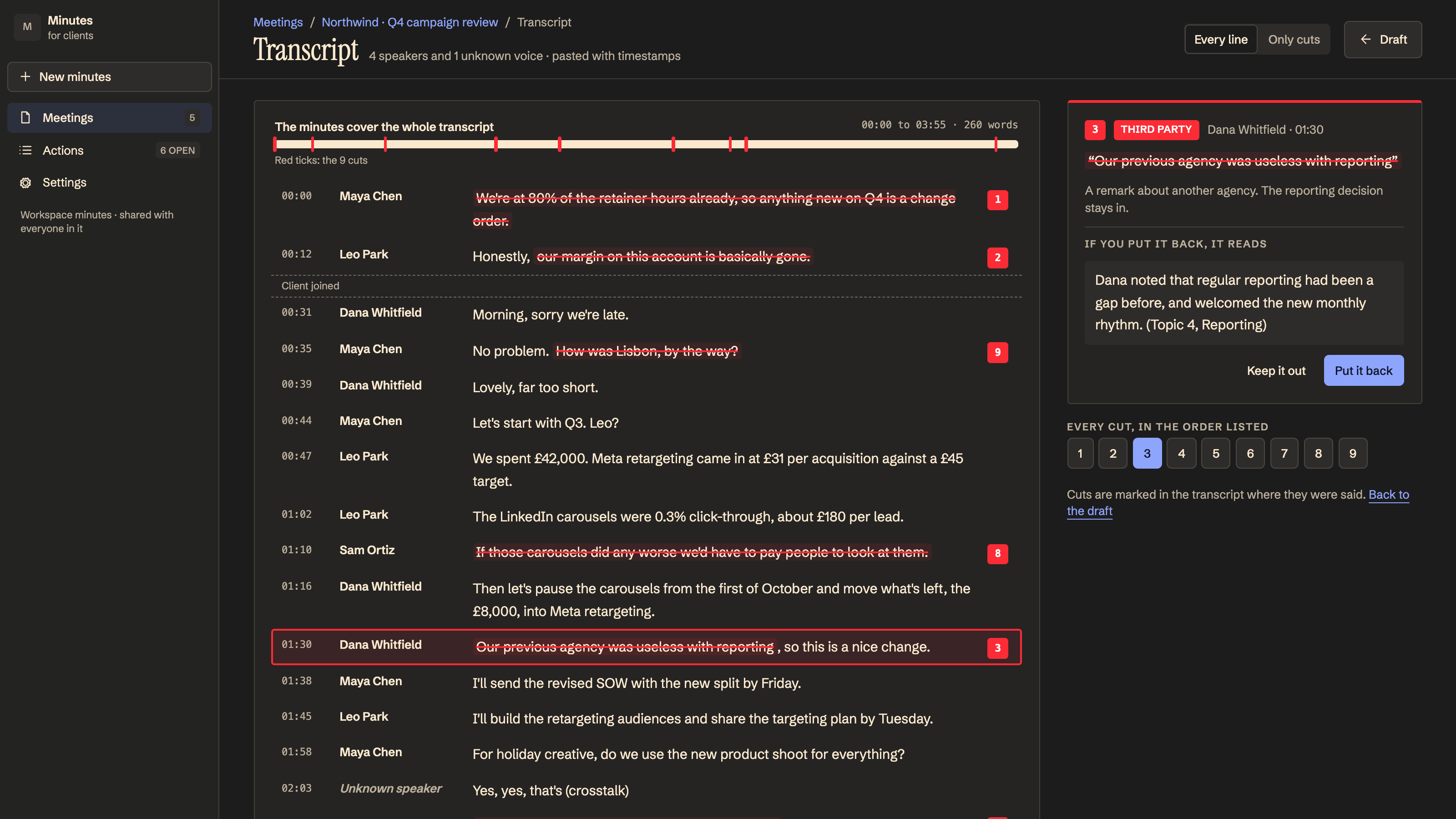
Task: Select cut number 9 in cut list
Action: 1353,453
